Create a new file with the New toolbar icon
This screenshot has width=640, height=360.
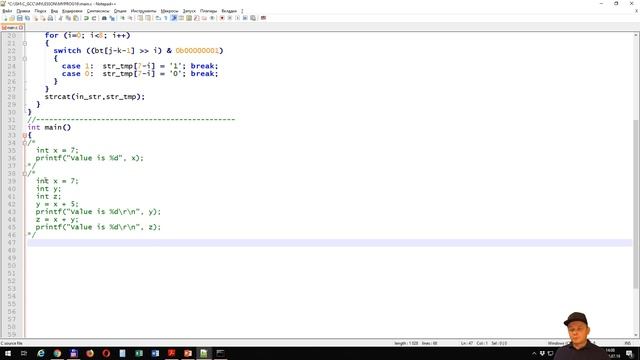5,18
